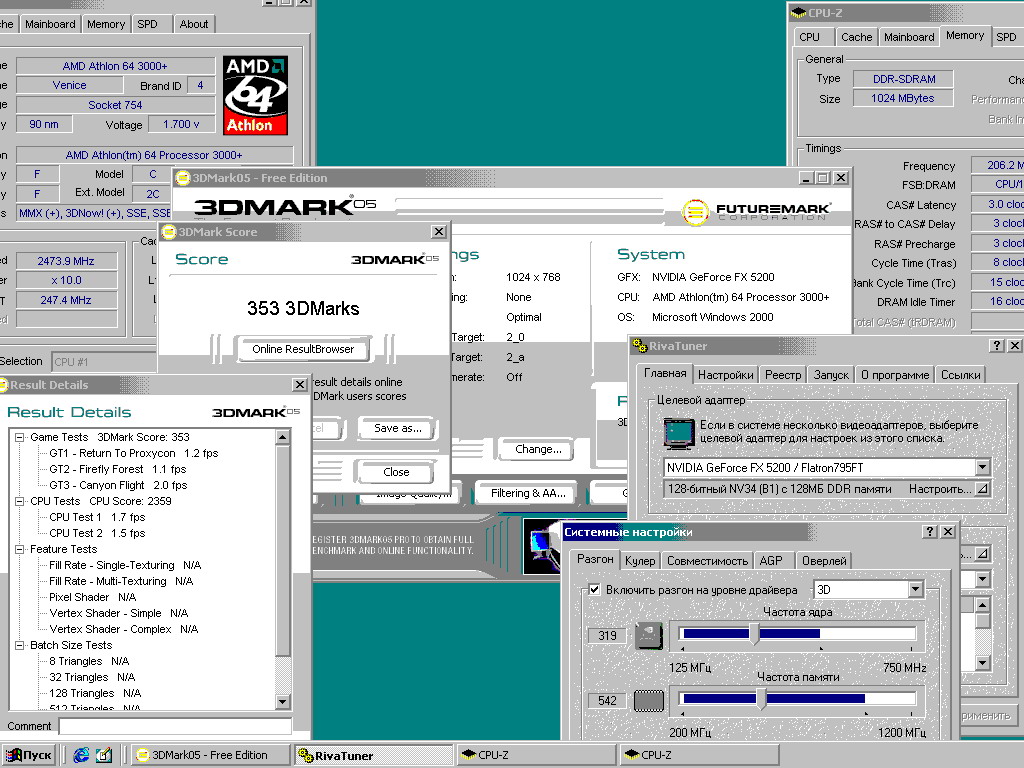Open the Пуск start menu

(29, 756)
